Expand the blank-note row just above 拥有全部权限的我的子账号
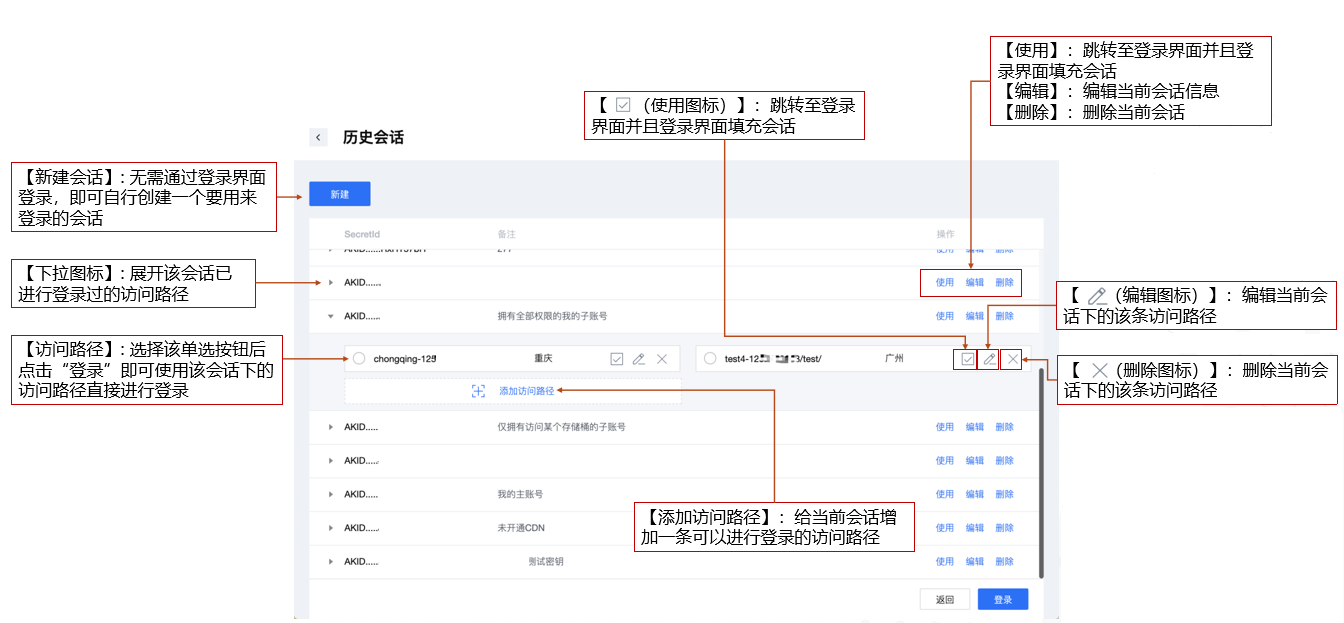 click(x=331, y=283)
